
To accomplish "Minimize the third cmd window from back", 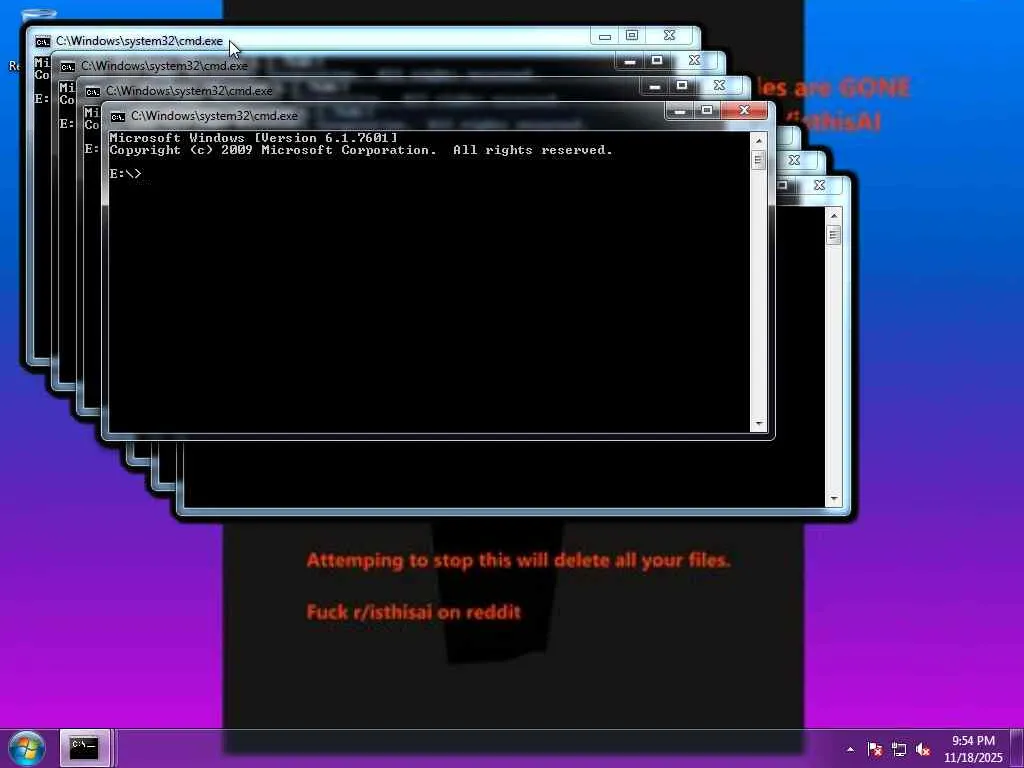I will pos(654,85).
